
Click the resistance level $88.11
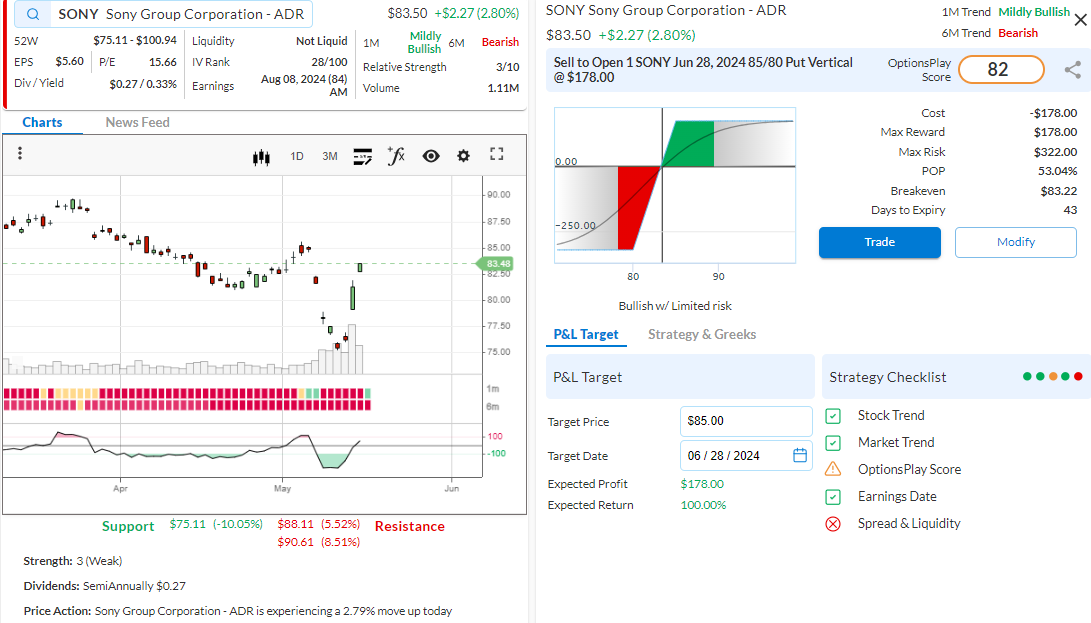click(x=296, y=524)
